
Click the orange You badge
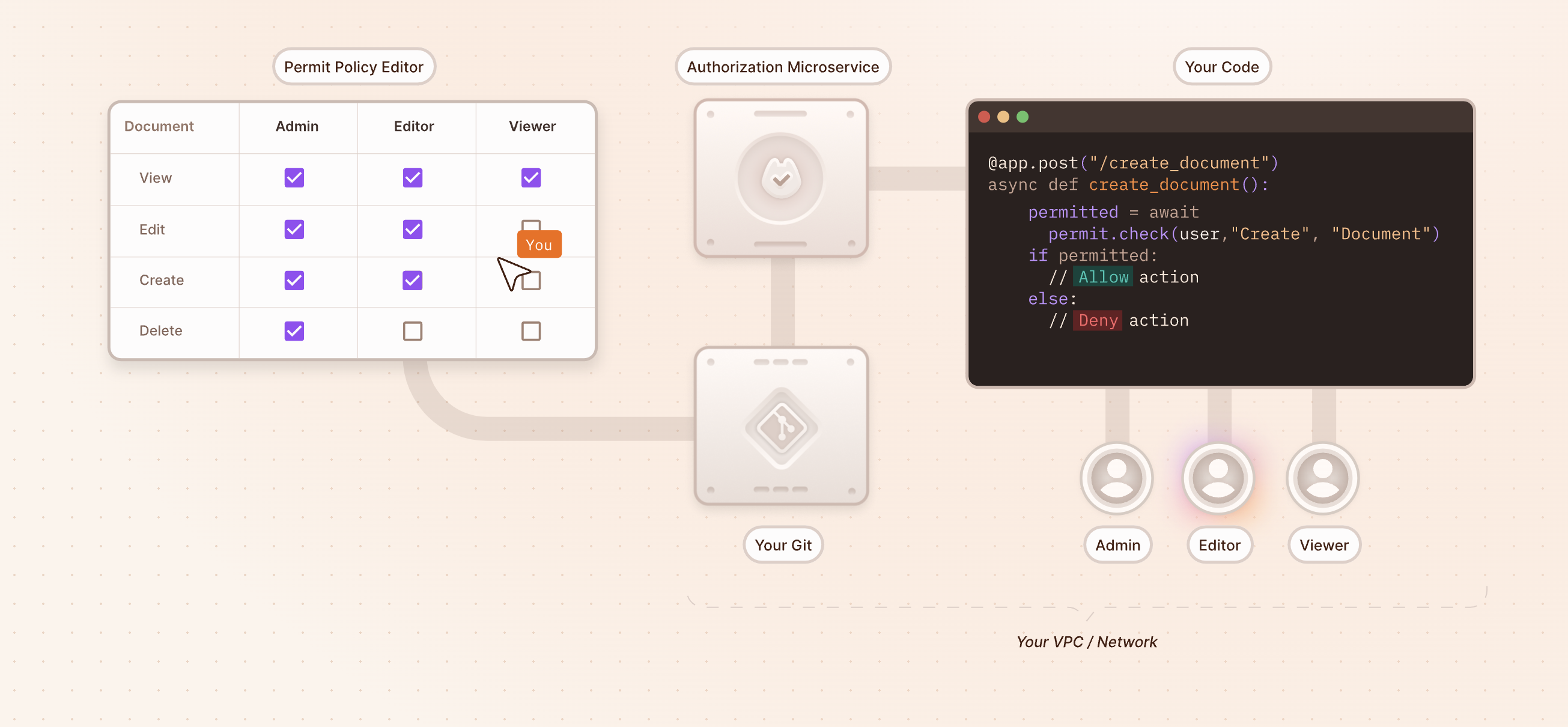(539, 244)
